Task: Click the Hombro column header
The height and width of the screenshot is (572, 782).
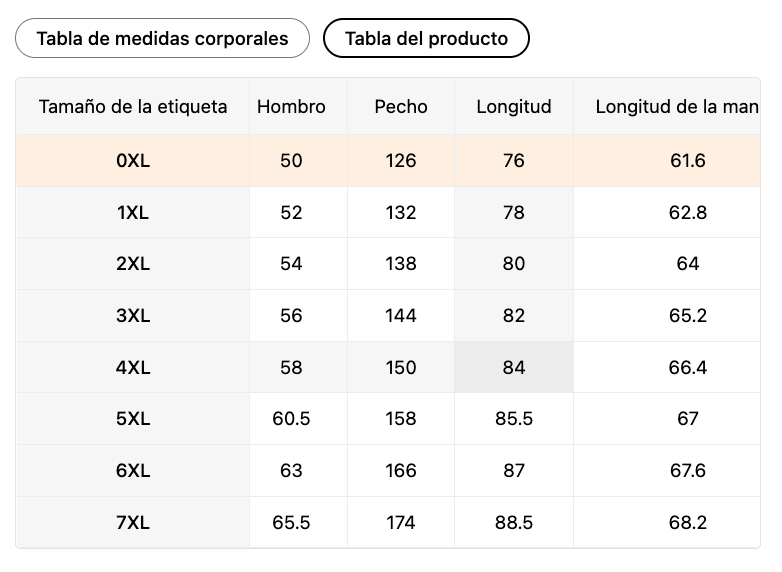Action: 291,107
